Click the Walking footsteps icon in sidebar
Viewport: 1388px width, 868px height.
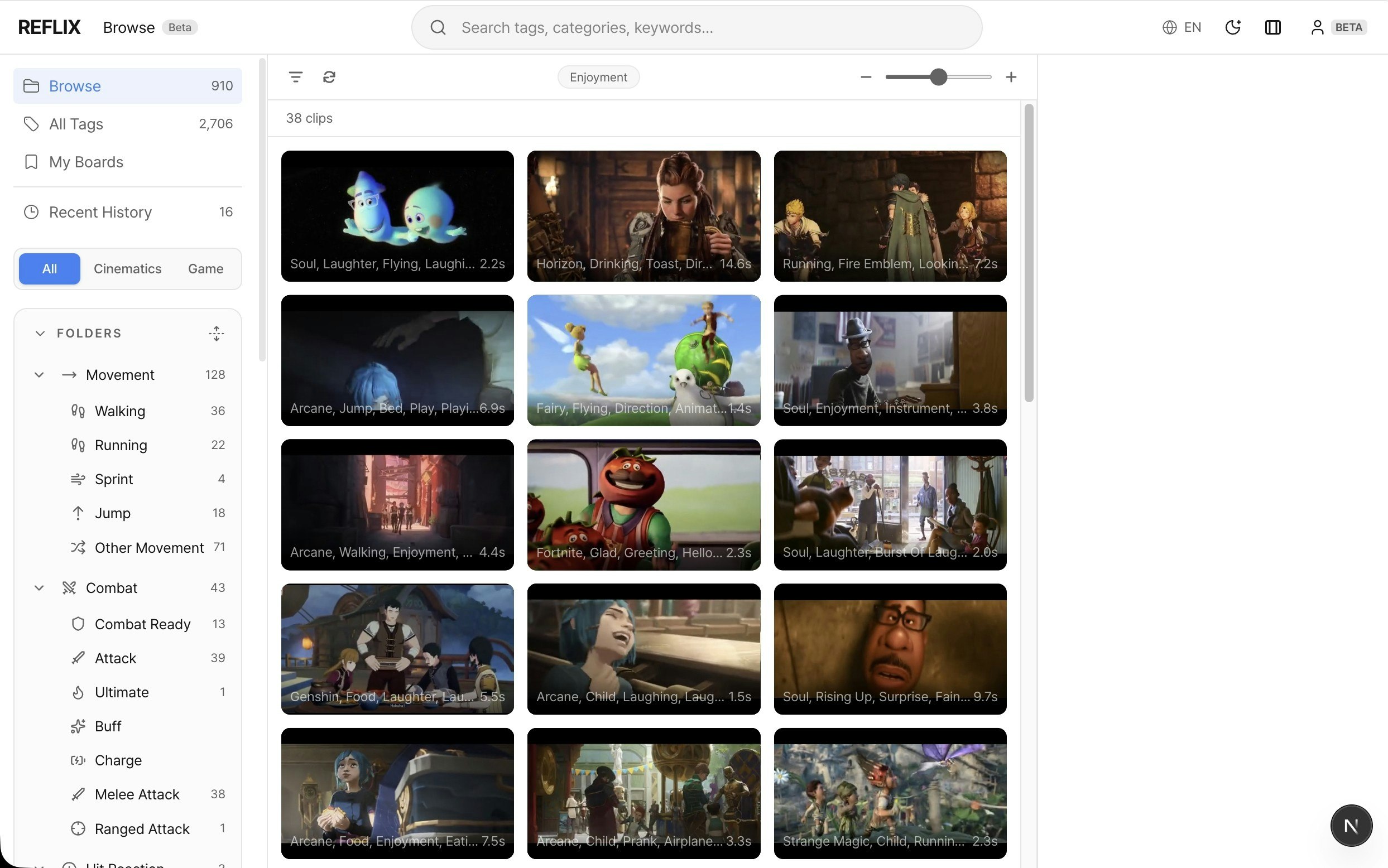tap(78, 411)
